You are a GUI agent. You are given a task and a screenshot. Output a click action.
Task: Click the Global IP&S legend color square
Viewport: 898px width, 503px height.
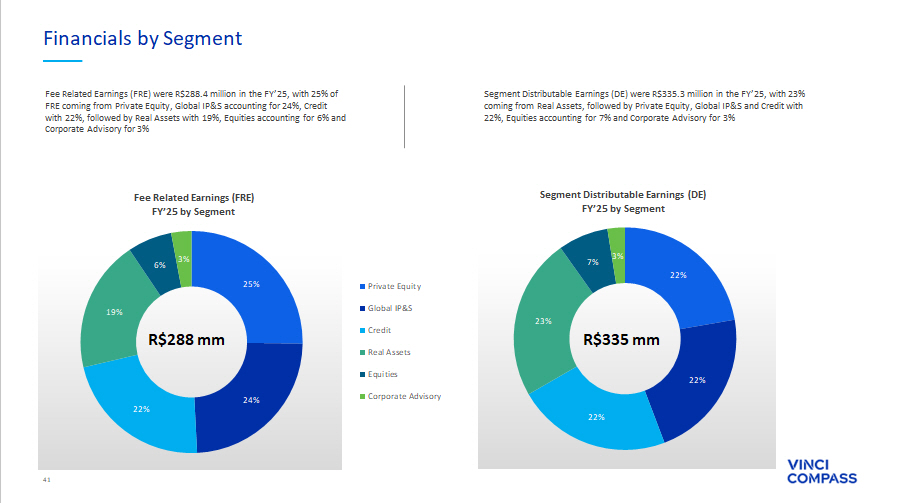(x=361, y=308)
